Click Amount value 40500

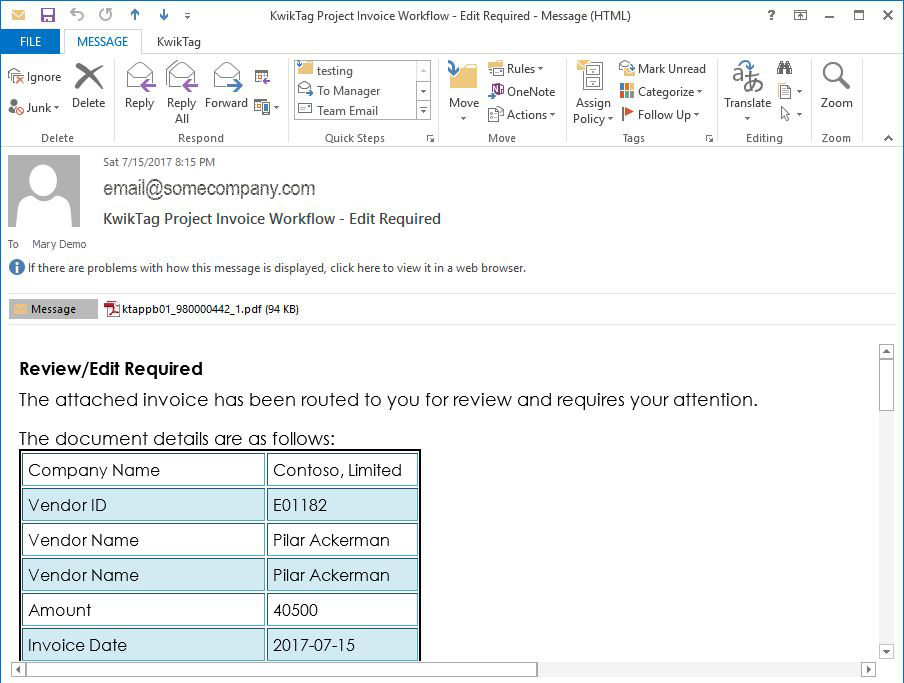pos(342,610)
